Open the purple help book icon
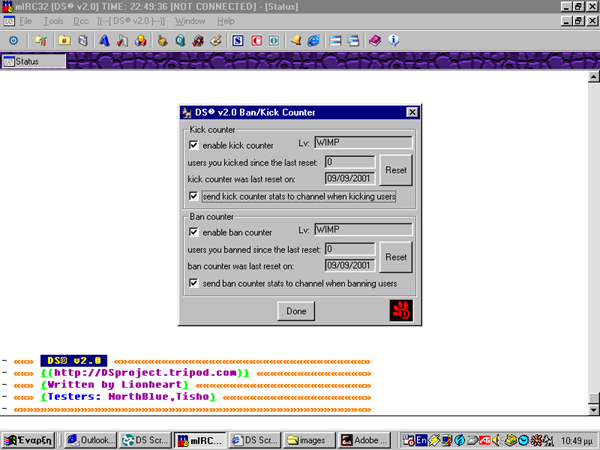This screenshot has width=600, height=450. tap(375, 40)
